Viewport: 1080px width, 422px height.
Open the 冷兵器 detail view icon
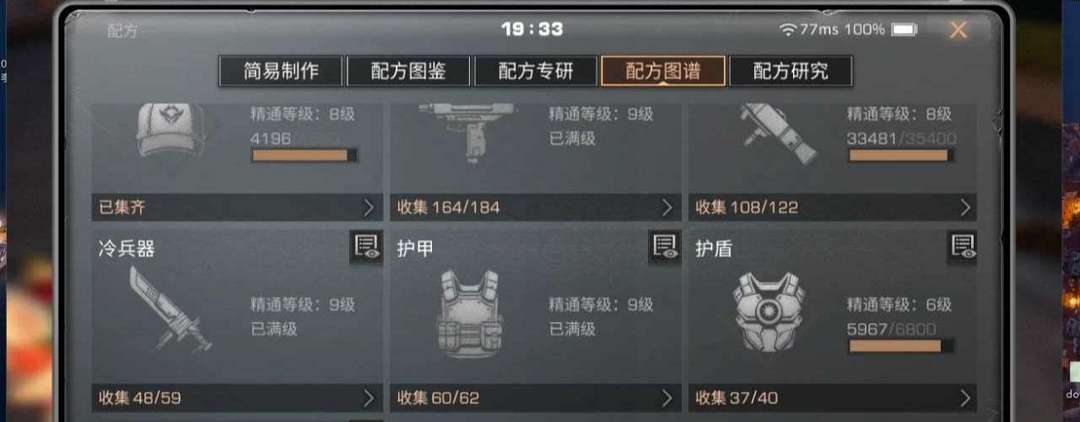click(366, 247)
